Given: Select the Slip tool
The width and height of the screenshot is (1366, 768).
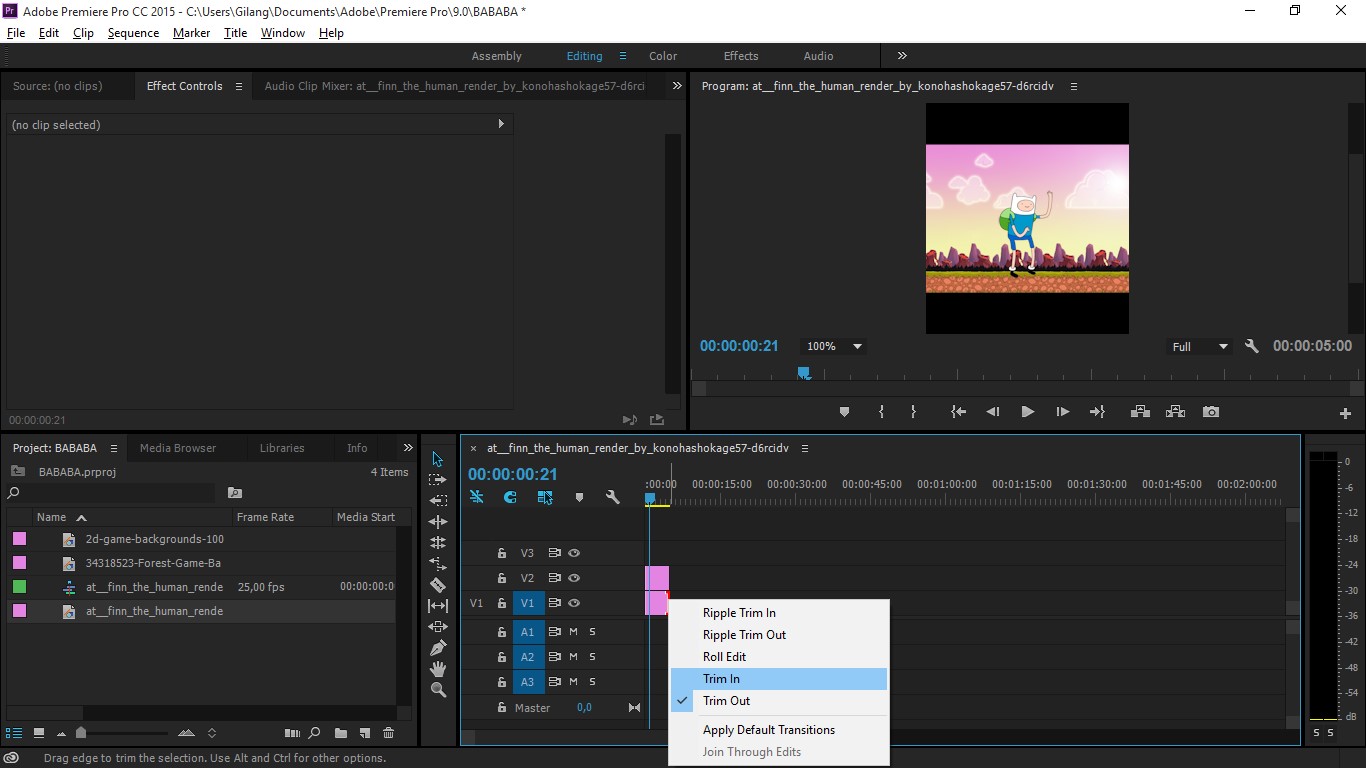Looking at the screenshot, I should tap(437, 606).
